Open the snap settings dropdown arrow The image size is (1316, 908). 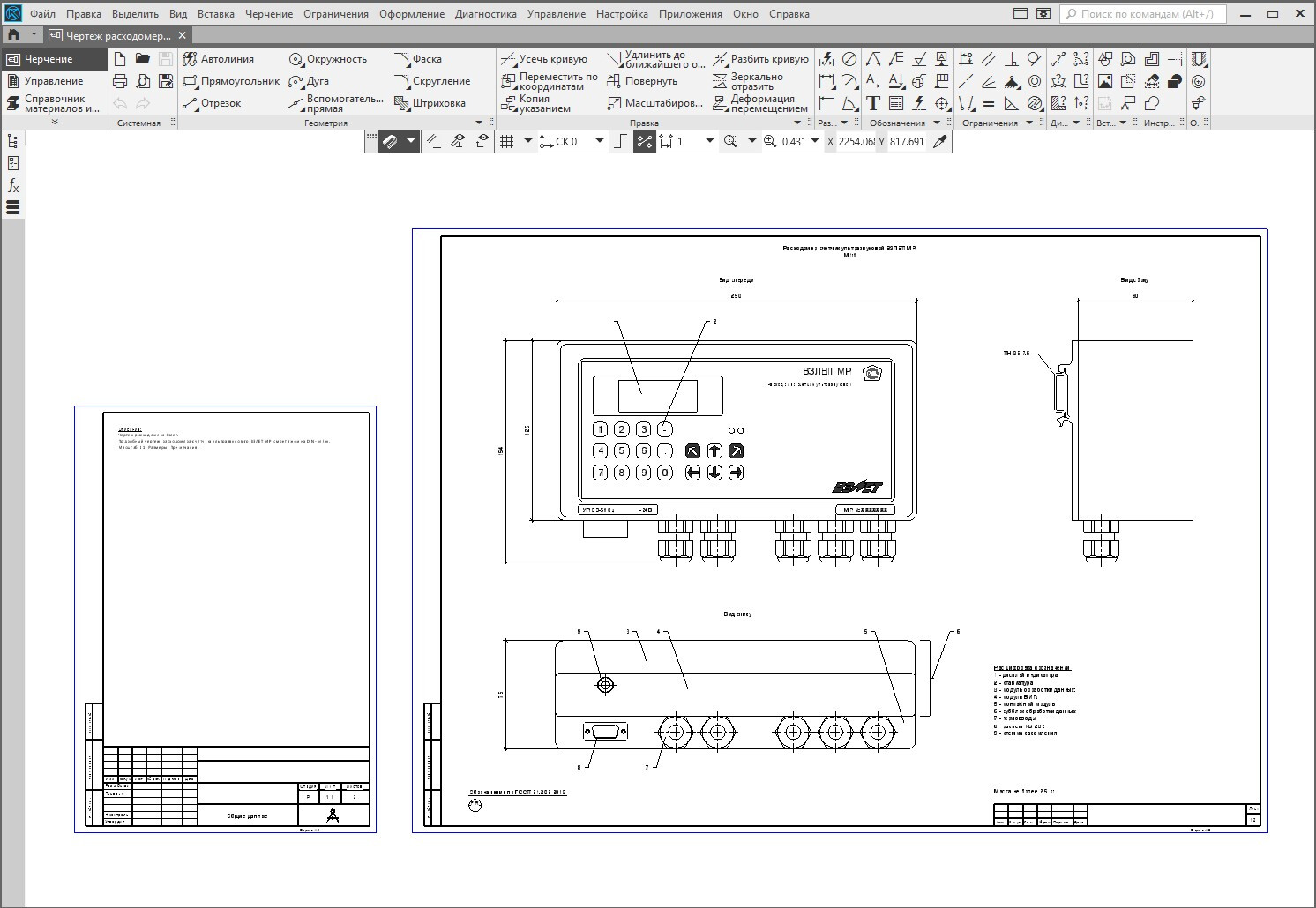(x=410, y=141)
